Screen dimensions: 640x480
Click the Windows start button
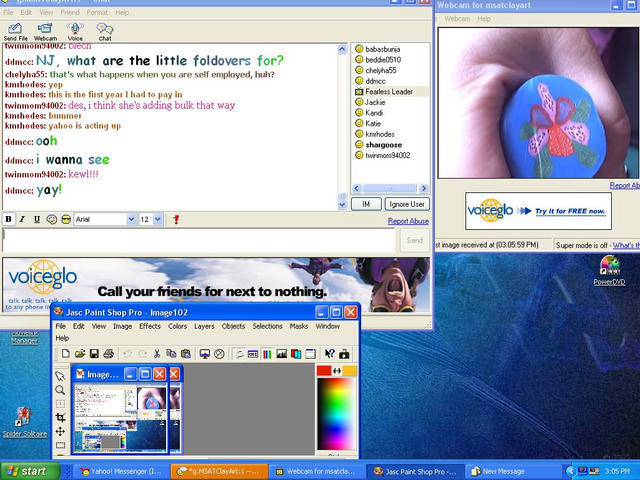click(x=30, y=471)
